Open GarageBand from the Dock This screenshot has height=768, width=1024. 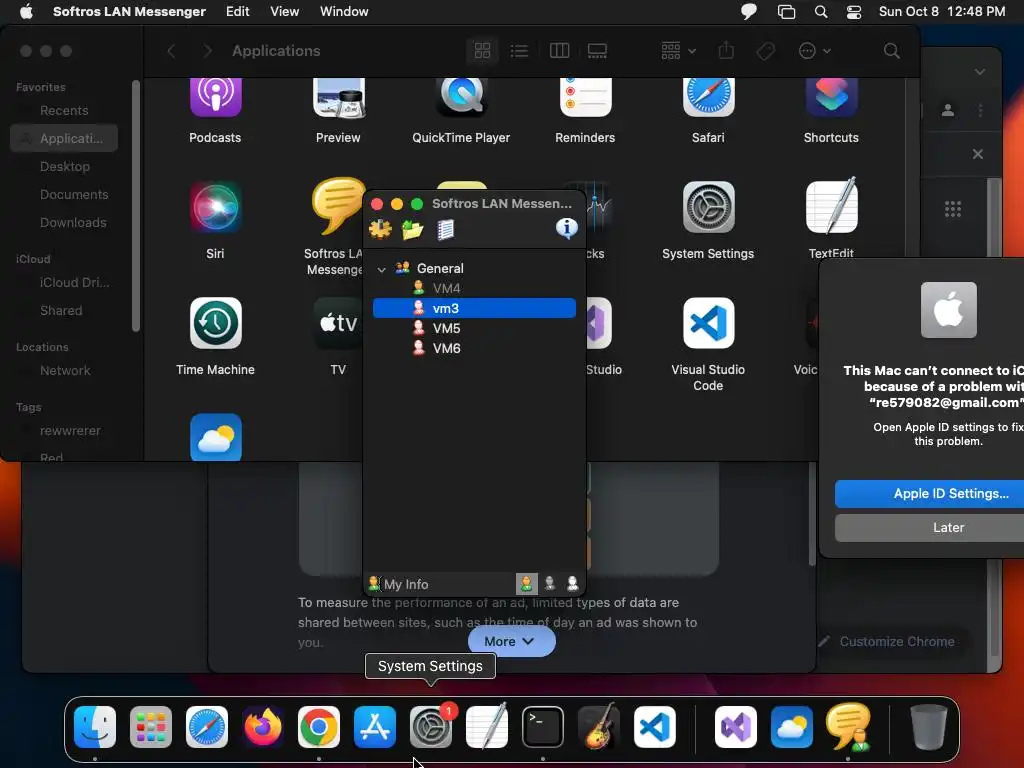599,726
